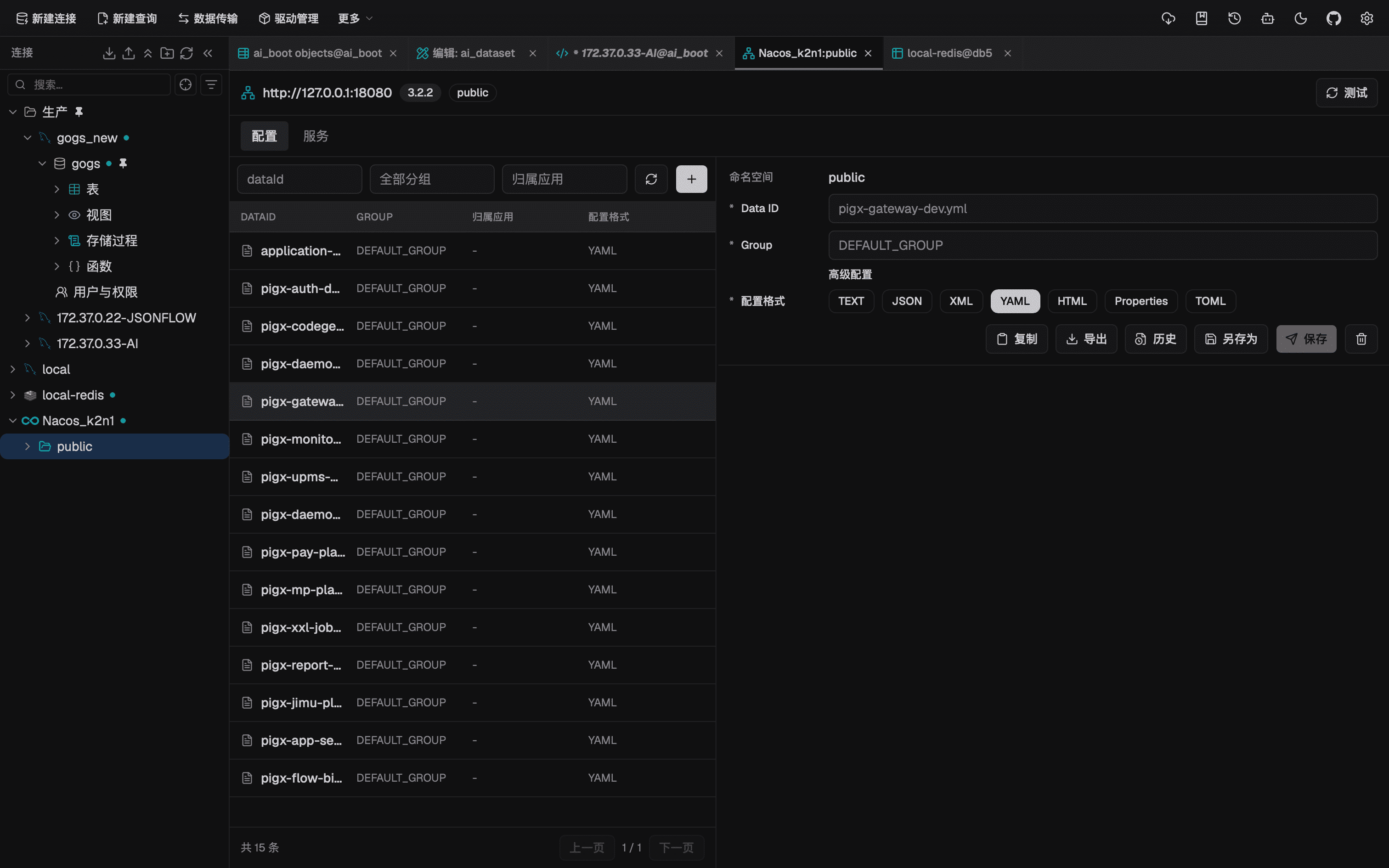Click the add config plus button
This screenshot has height=868, width=1389.
[x=691, y=179]
